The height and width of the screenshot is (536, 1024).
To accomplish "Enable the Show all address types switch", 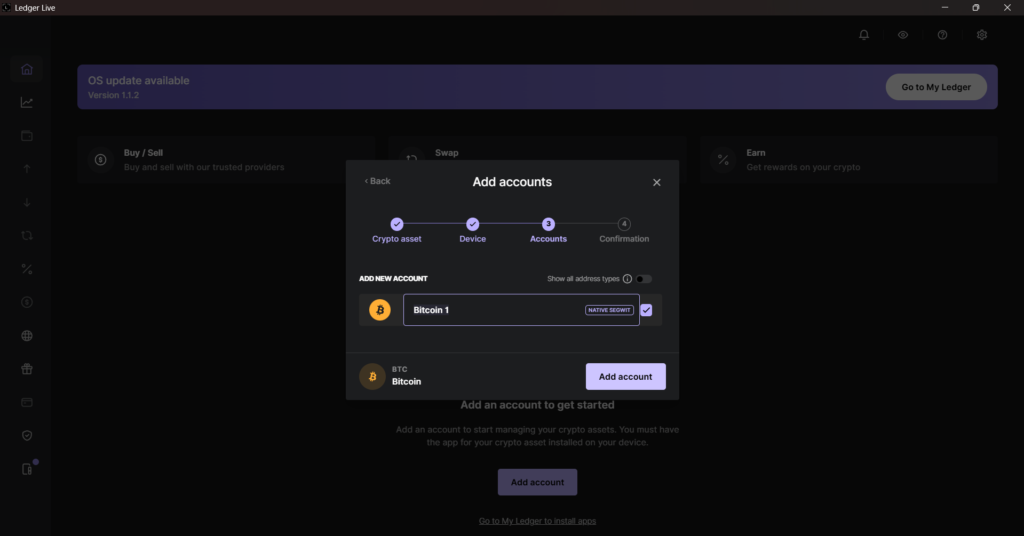I will pyautogui.click(x=643, y=279).
